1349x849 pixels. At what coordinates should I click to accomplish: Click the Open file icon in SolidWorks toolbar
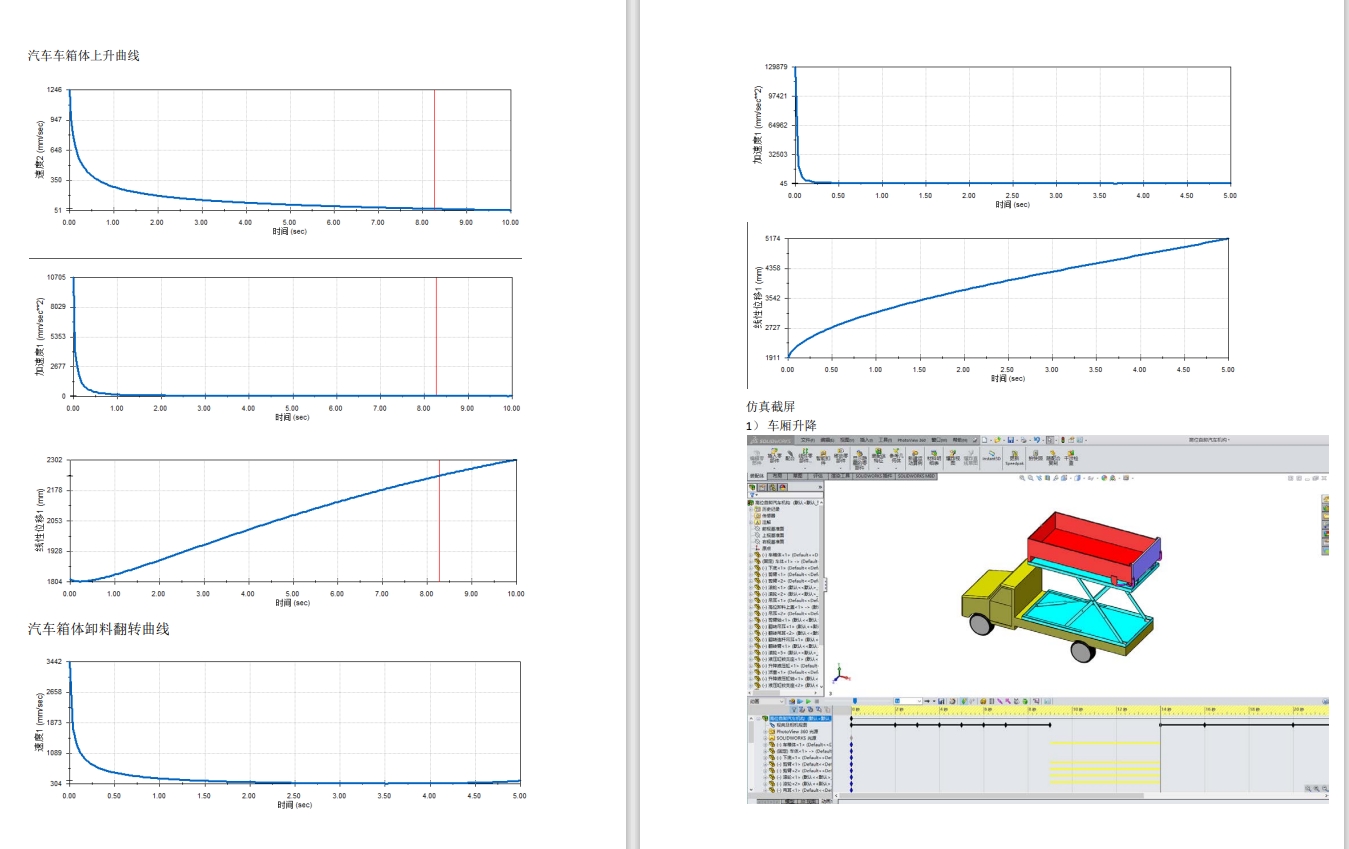point(997,440)
